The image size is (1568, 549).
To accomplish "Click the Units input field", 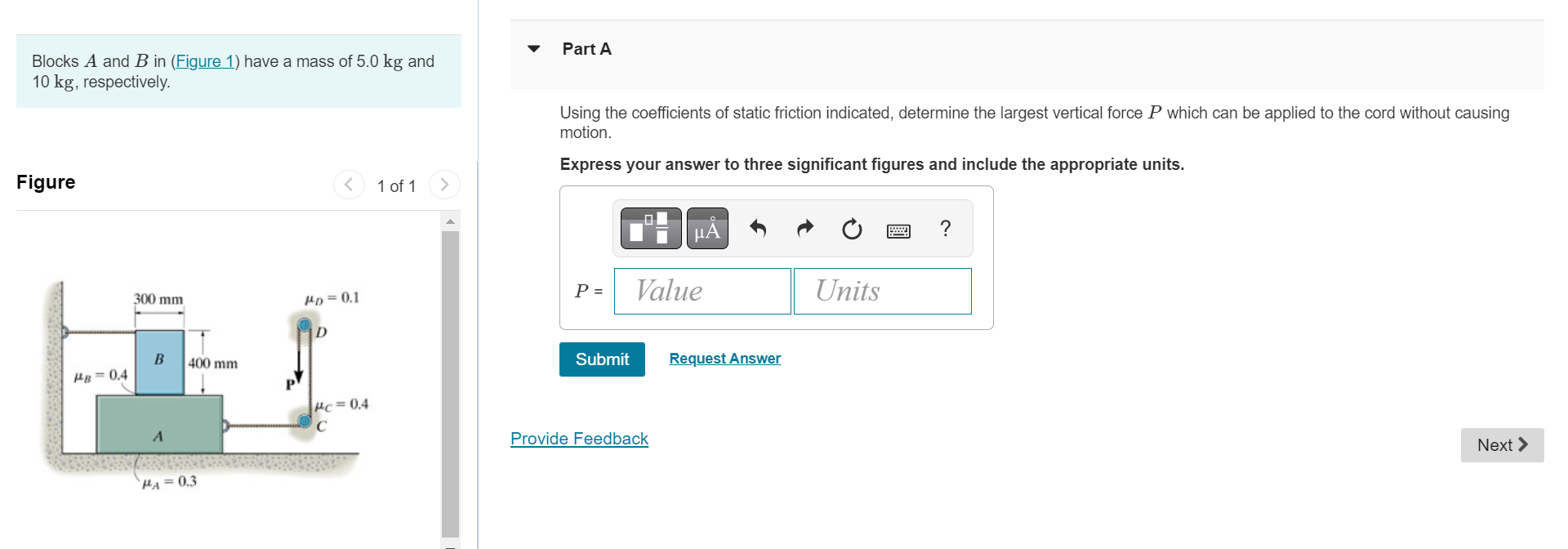I will 883,291.
